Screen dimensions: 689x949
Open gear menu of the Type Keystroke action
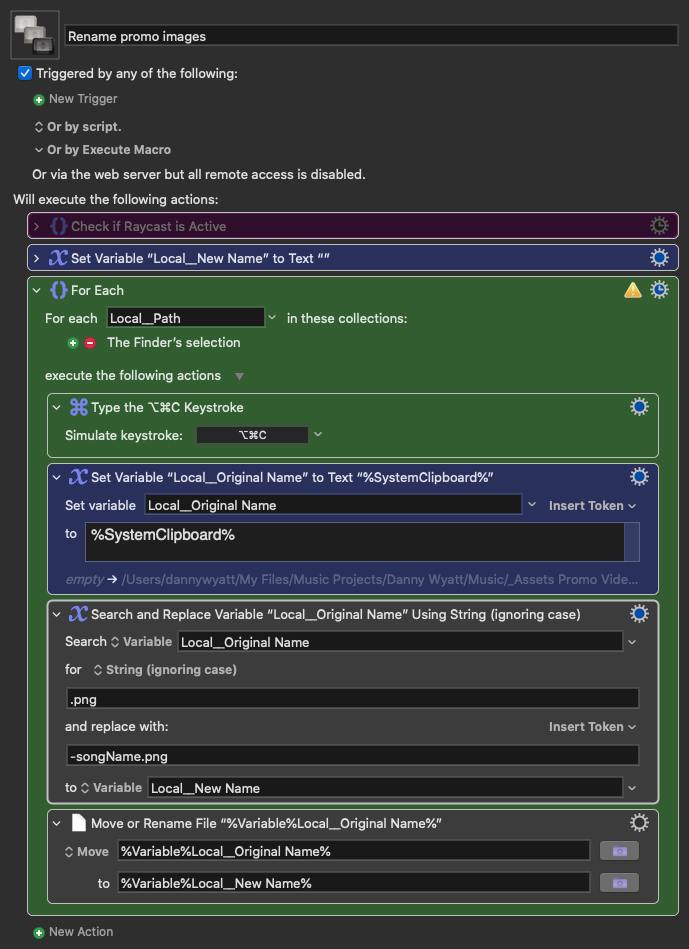pyautogui.click(x=639, y=407)
